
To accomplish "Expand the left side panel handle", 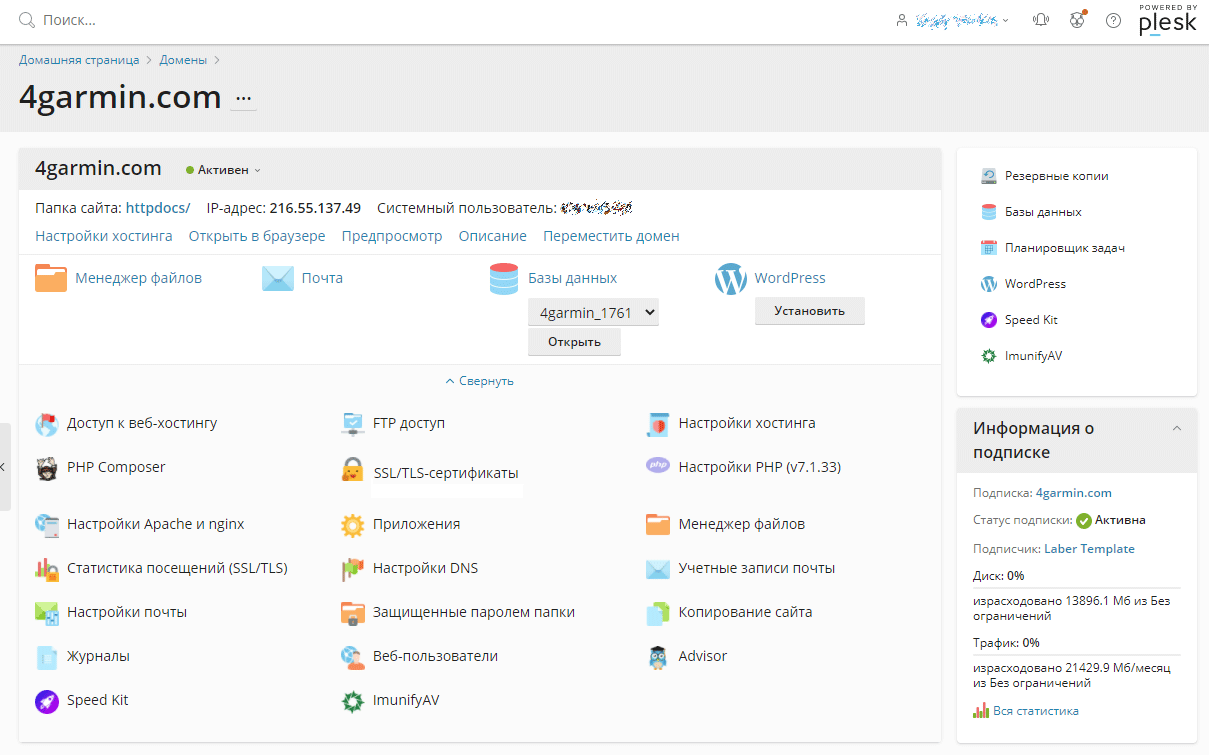I will [x=5, y=467].
